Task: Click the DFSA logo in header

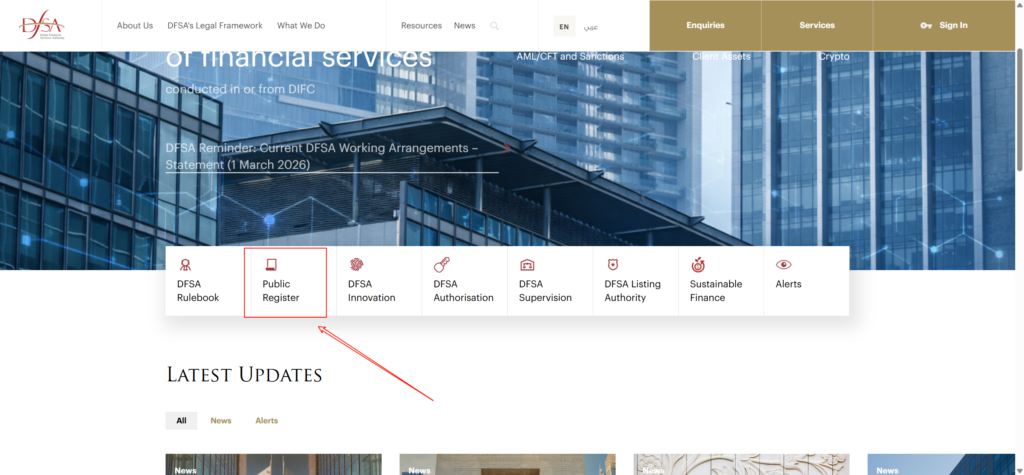Action: [x=43, y=25]
